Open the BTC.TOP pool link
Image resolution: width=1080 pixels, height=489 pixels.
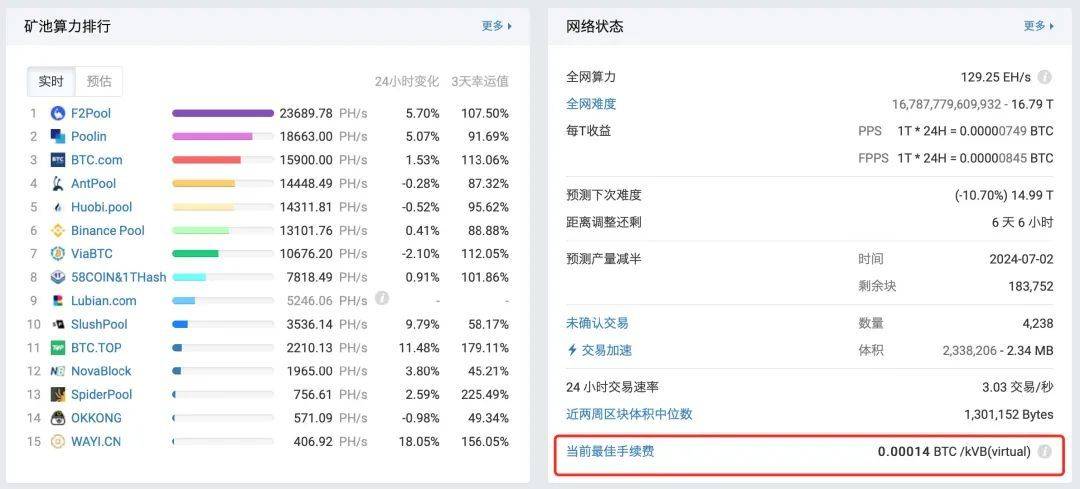point(96,348)
